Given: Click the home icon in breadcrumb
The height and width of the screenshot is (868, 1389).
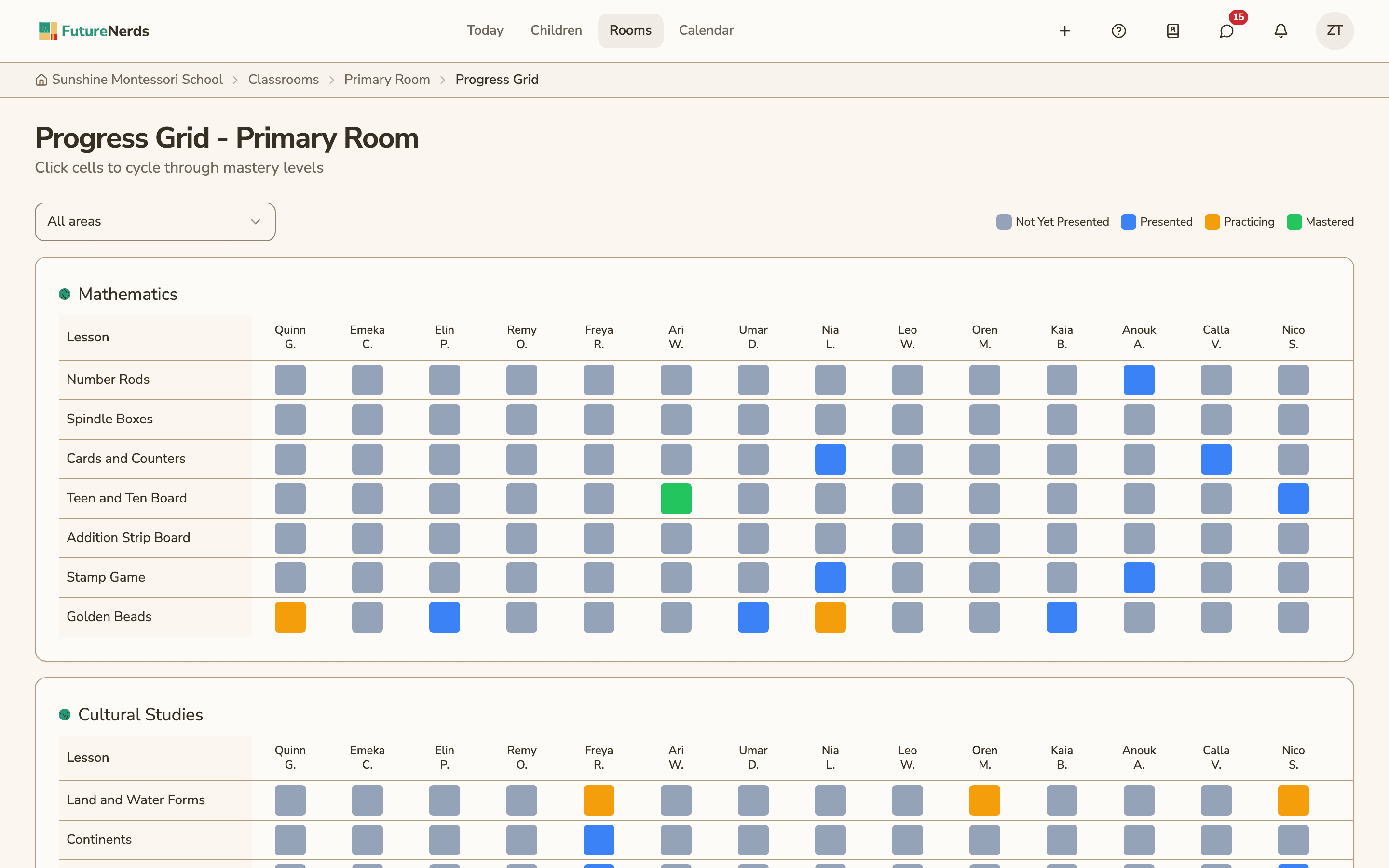Looking at the screenshot, I should point(41,80).
